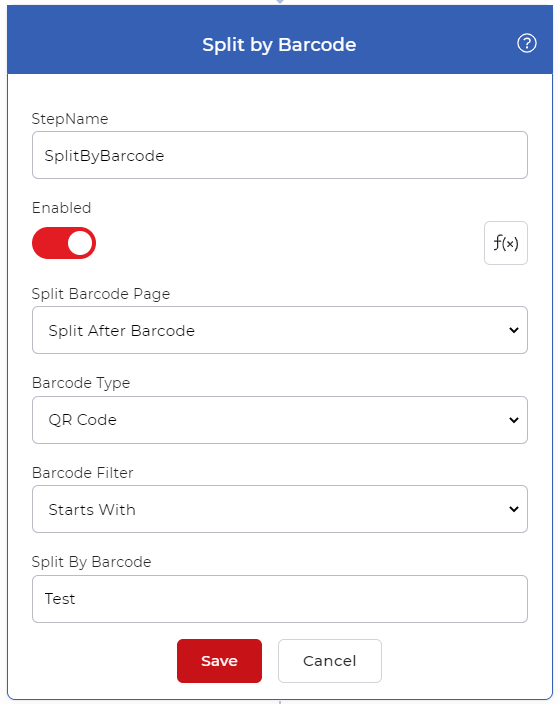This screenshot has height=704, width=558.
Task: Click the StepName label
Action: [70, 119]
